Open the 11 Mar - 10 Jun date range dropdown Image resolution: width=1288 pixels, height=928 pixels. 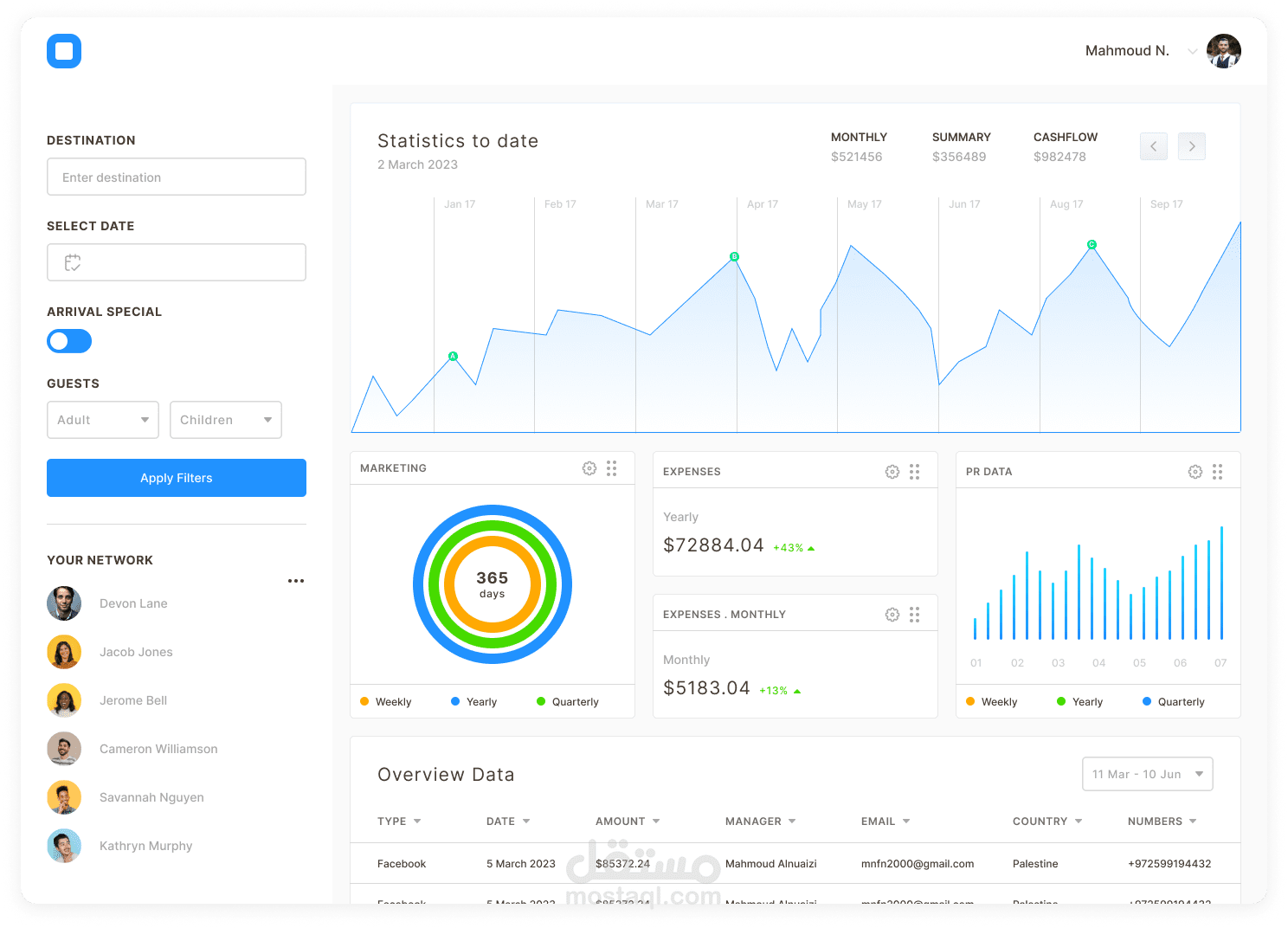pos(1148,774)
